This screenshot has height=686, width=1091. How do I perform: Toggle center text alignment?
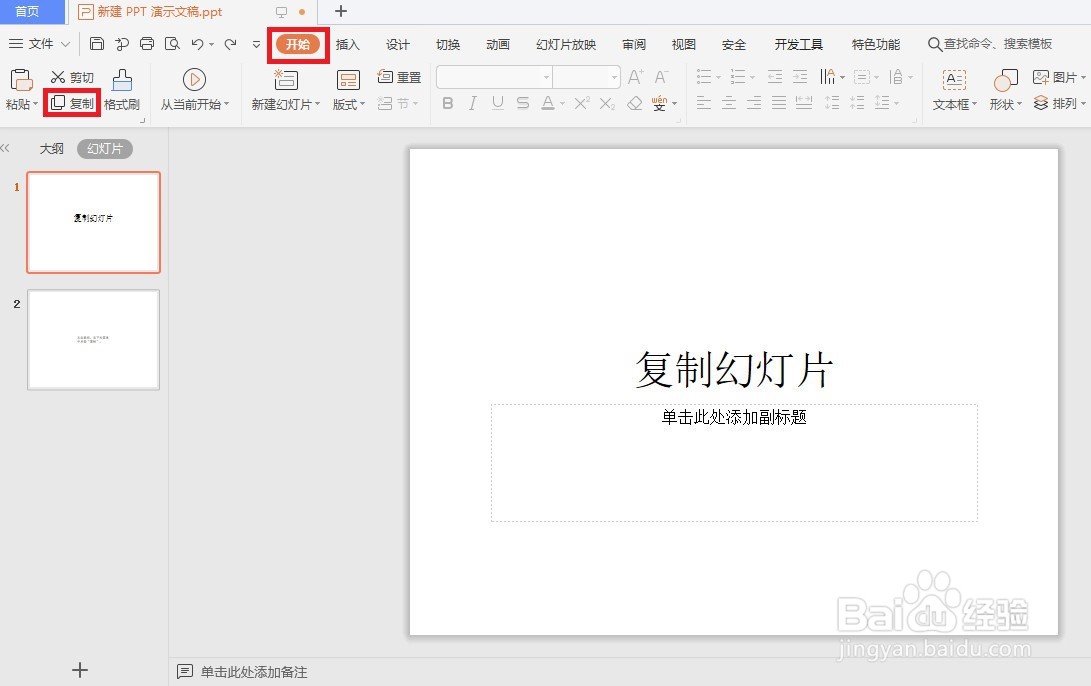click(729, 103)
